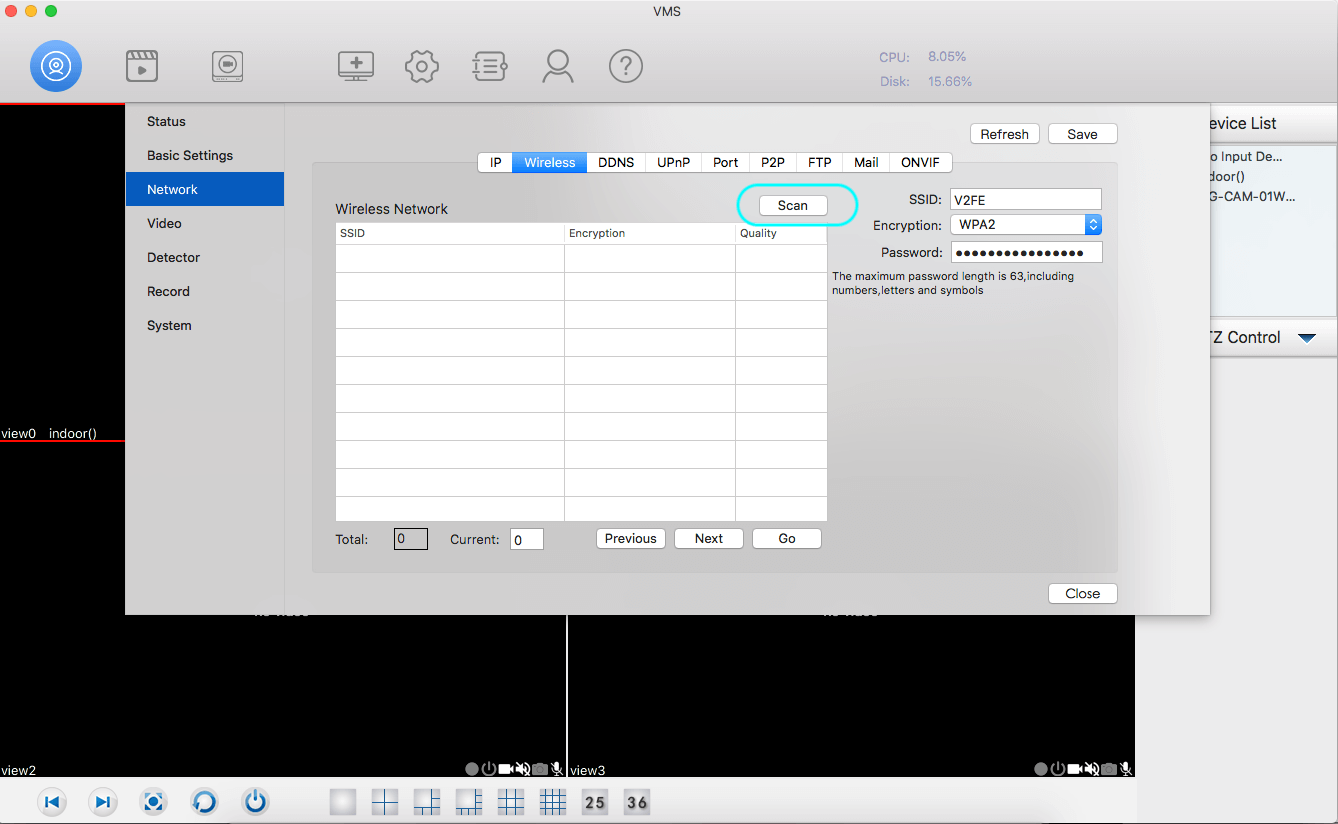Screen dimensions: 1338x824
Task: Open Video in the settings sidebar
Action: (x=205, y=223)
